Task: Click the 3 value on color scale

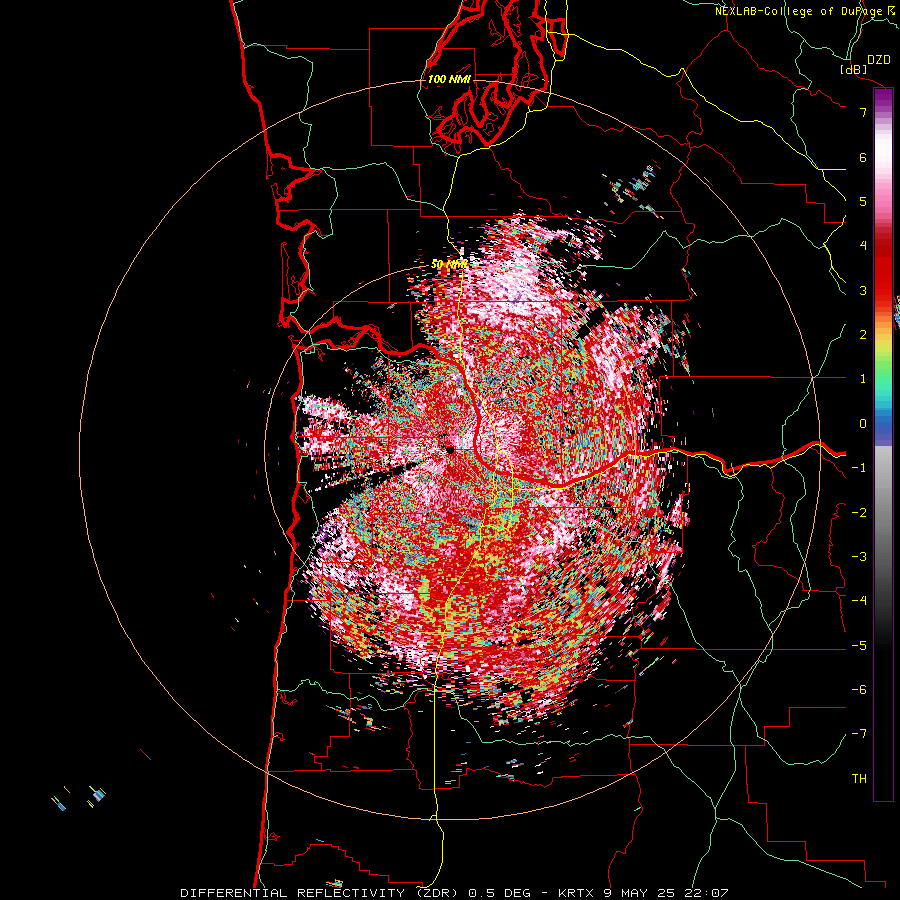Action: [x=863, y=290]
